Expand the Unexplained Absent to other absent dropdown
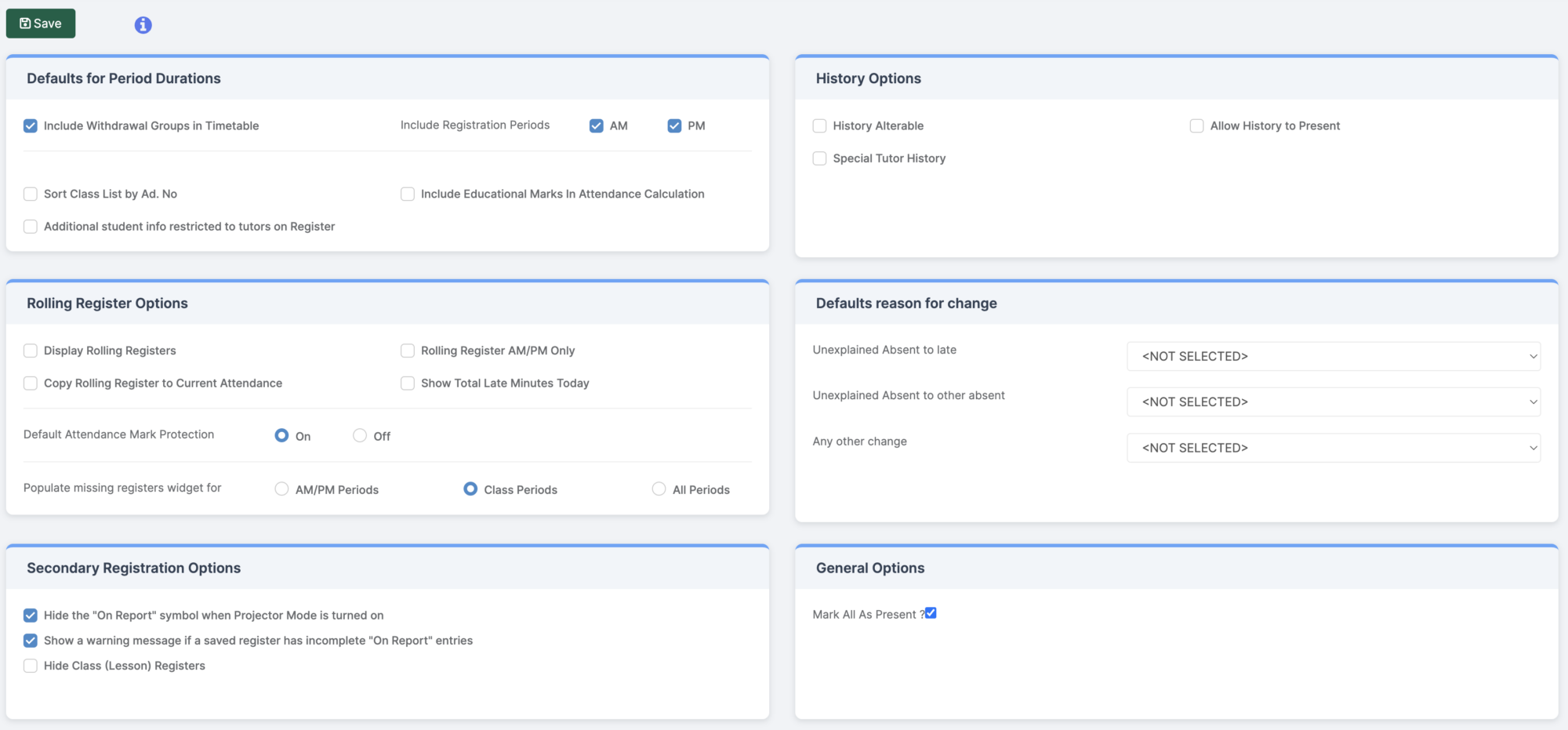This screenshot has width=1568, height=730. (1333, 401)
